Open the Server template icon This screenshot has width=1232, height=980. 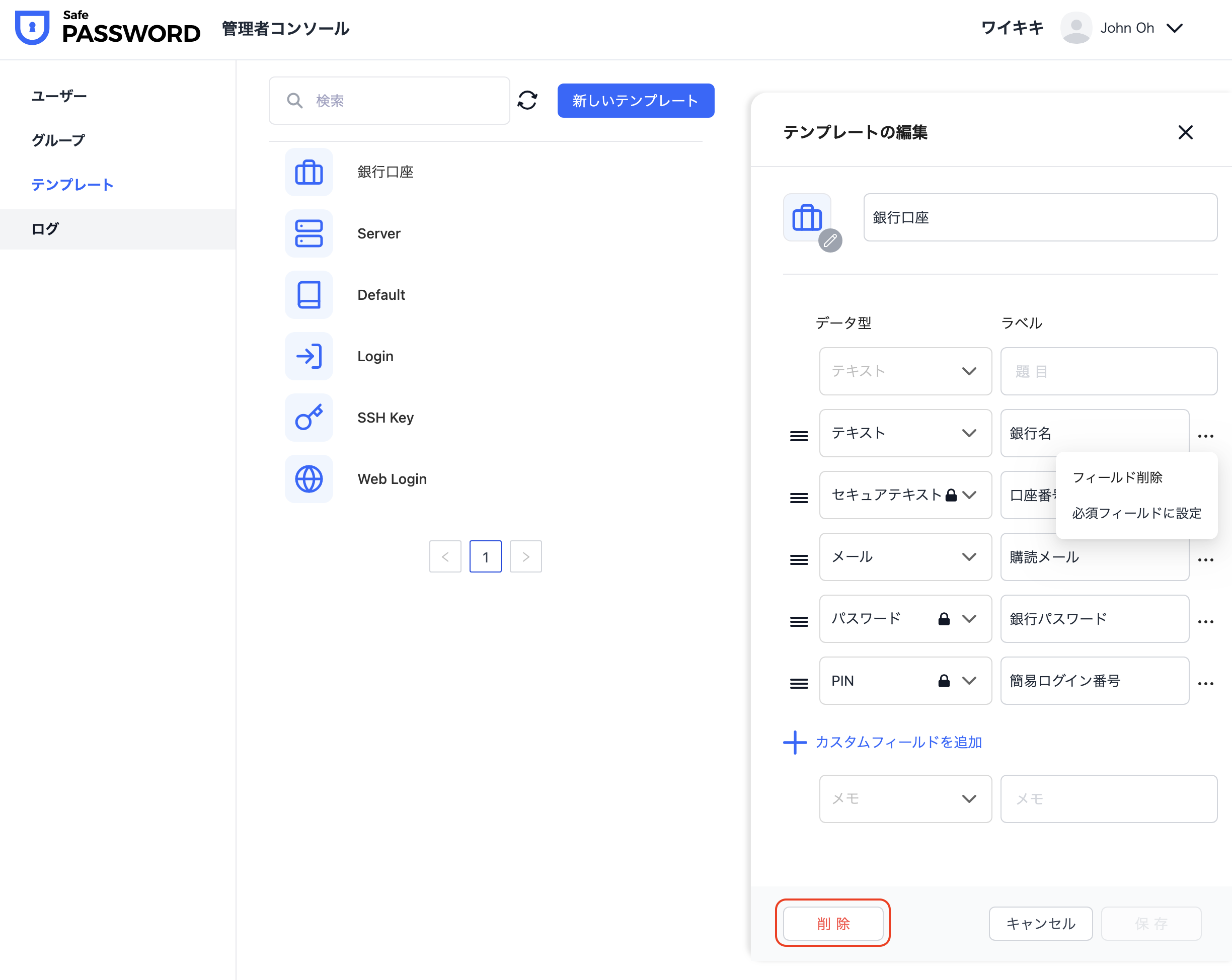(x=309, y=233)
